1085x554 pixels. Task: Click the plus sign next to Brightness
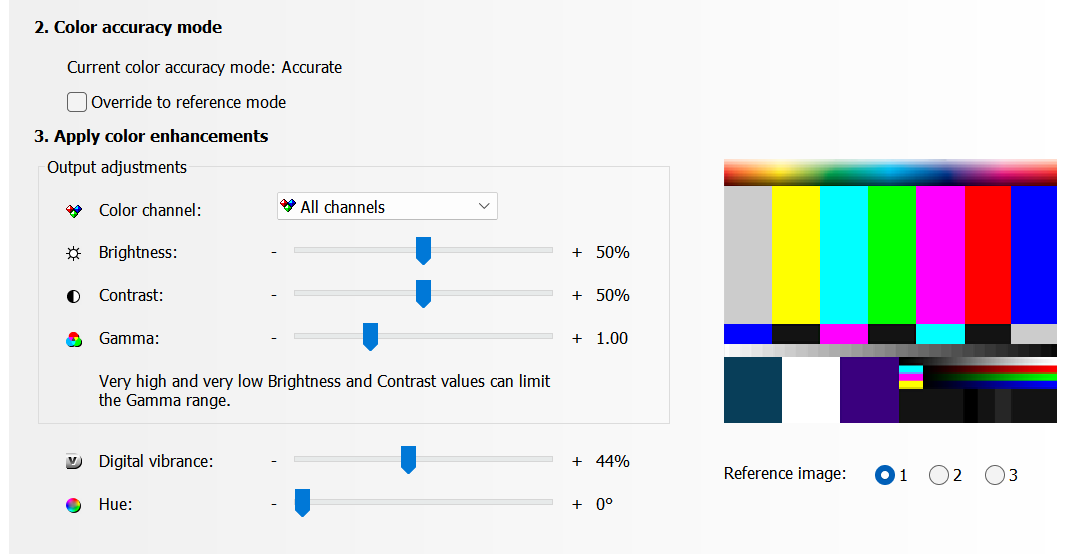pos(577,253)
